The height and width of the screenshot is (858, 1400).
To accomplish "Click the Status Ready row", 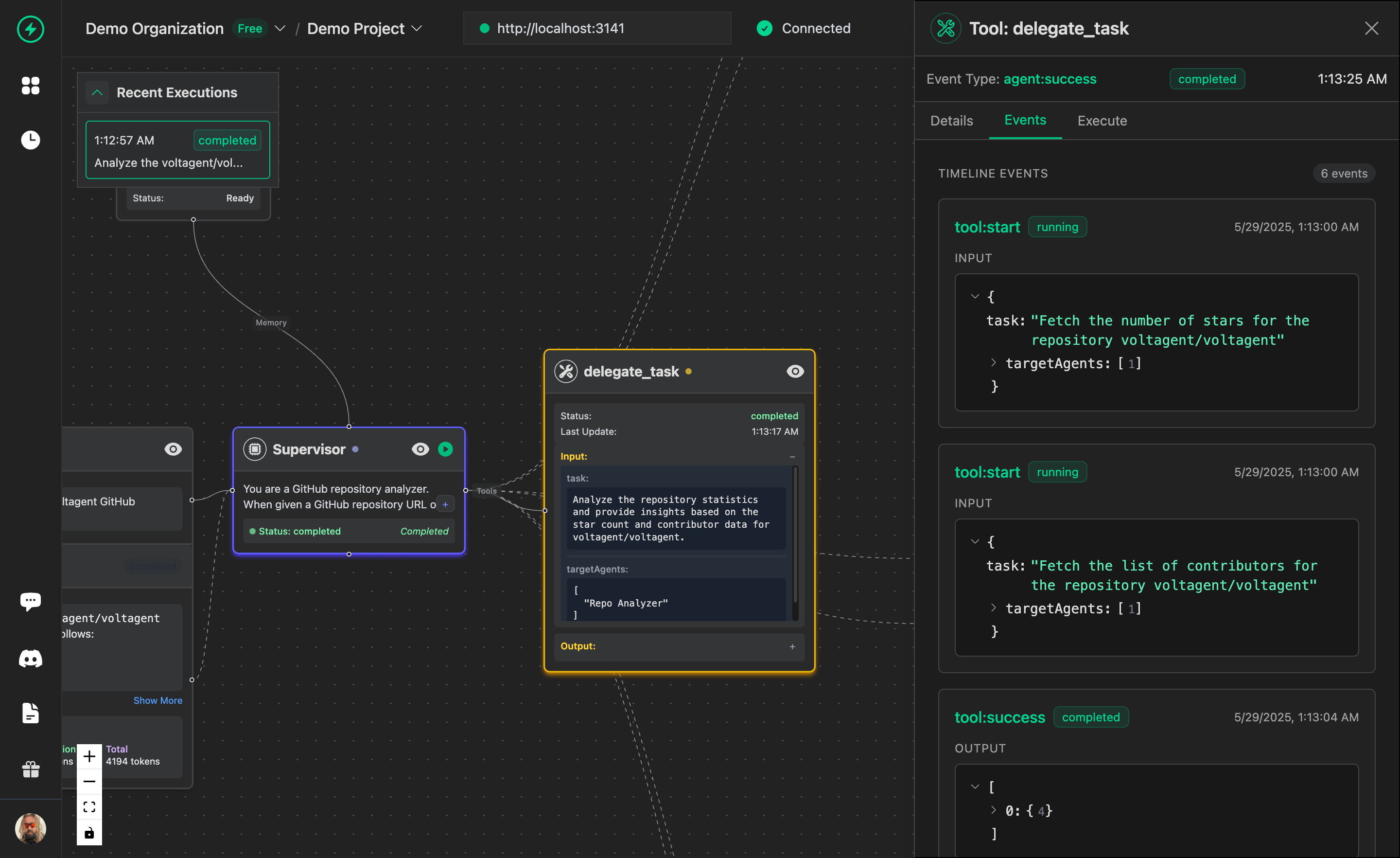I will 193,198.
